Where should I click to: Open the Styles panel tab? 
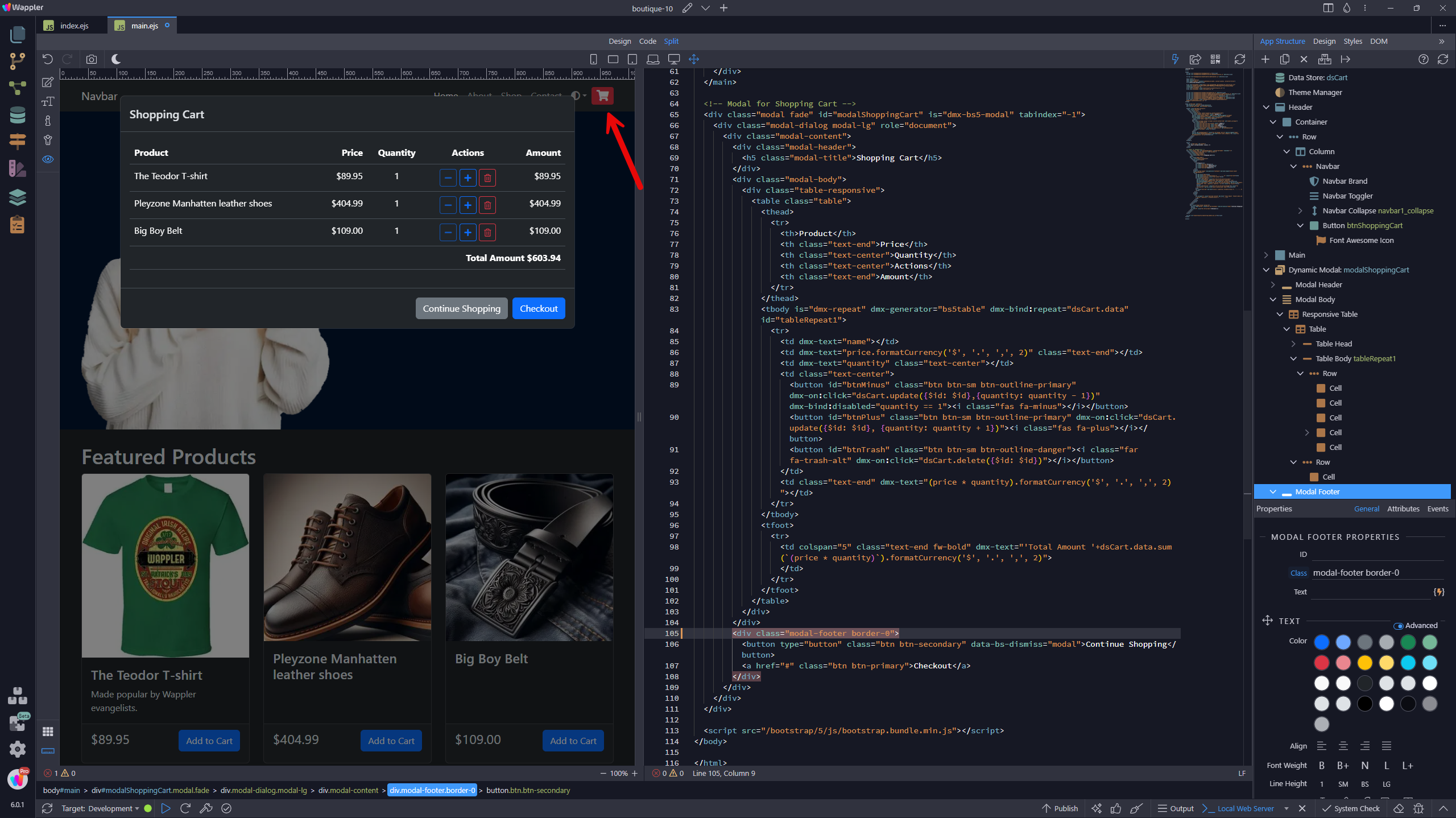click(1352, 41)
